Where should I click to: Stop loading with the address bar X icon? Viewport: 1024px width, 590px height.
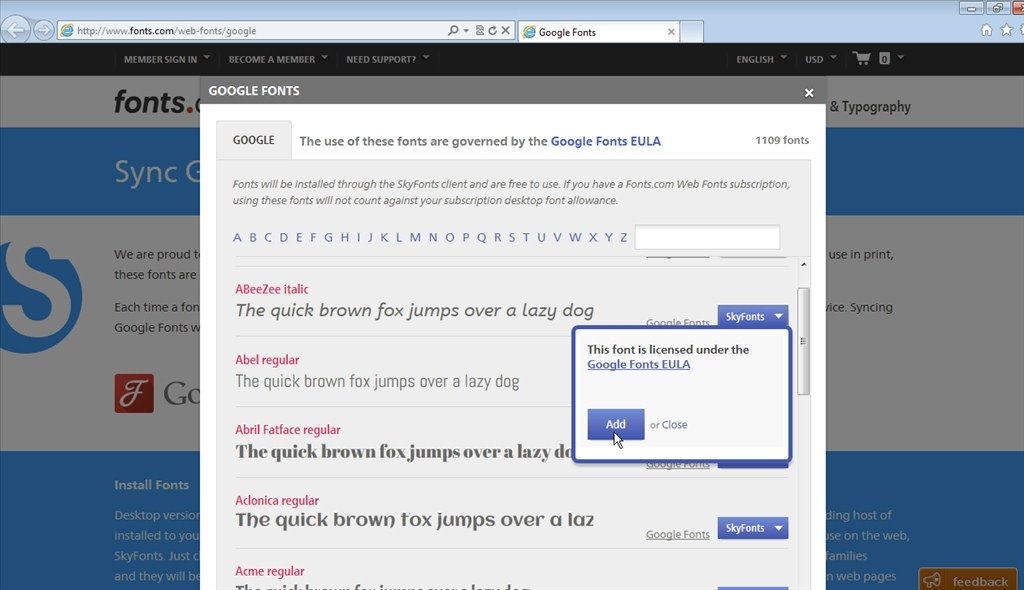pyautogui.click(x=505, y=30)
